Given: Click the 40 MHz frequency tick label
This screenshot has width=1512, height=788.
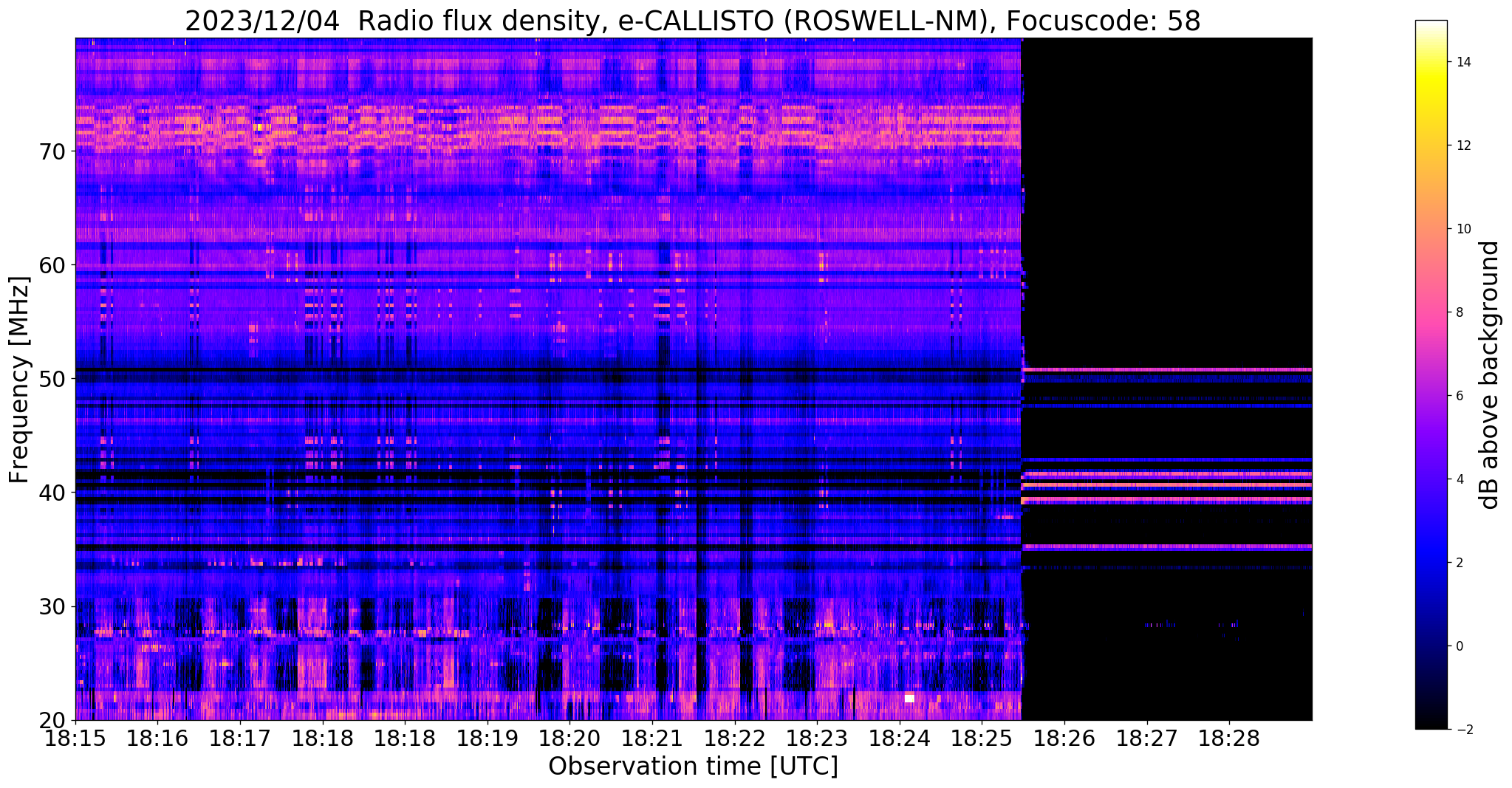Looking at the screenshot, I should coord(52,493).
